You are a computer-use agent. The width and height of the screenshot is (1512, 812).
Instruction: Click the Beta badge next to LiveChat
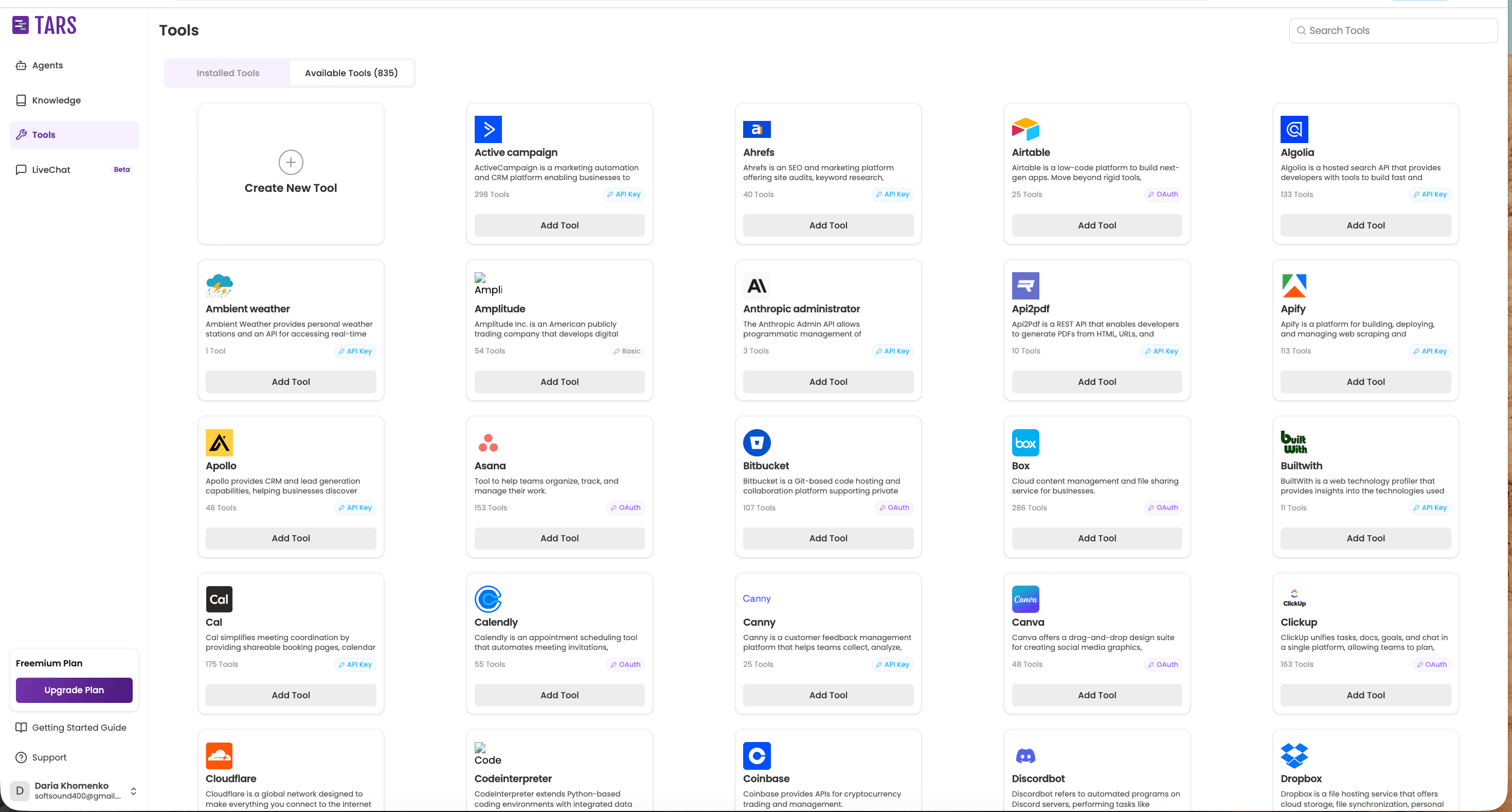coord(121,170)
